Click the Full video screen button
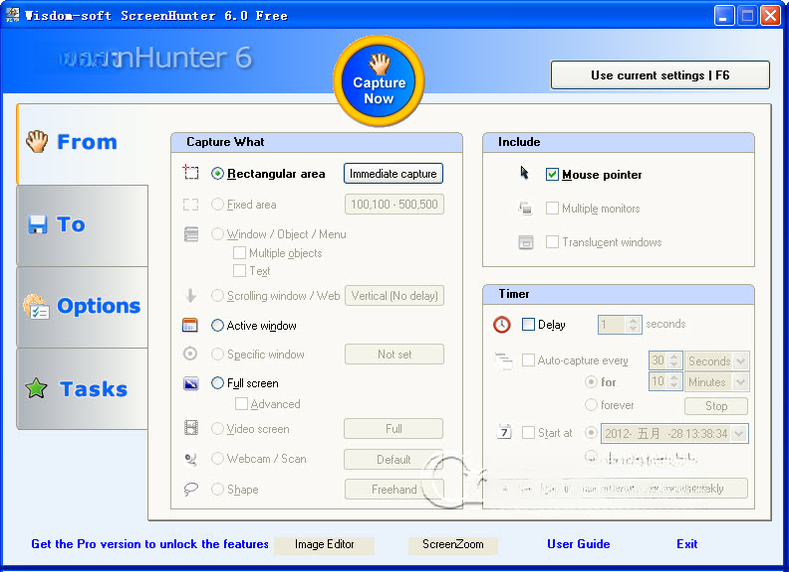 [x=393, y=429]
